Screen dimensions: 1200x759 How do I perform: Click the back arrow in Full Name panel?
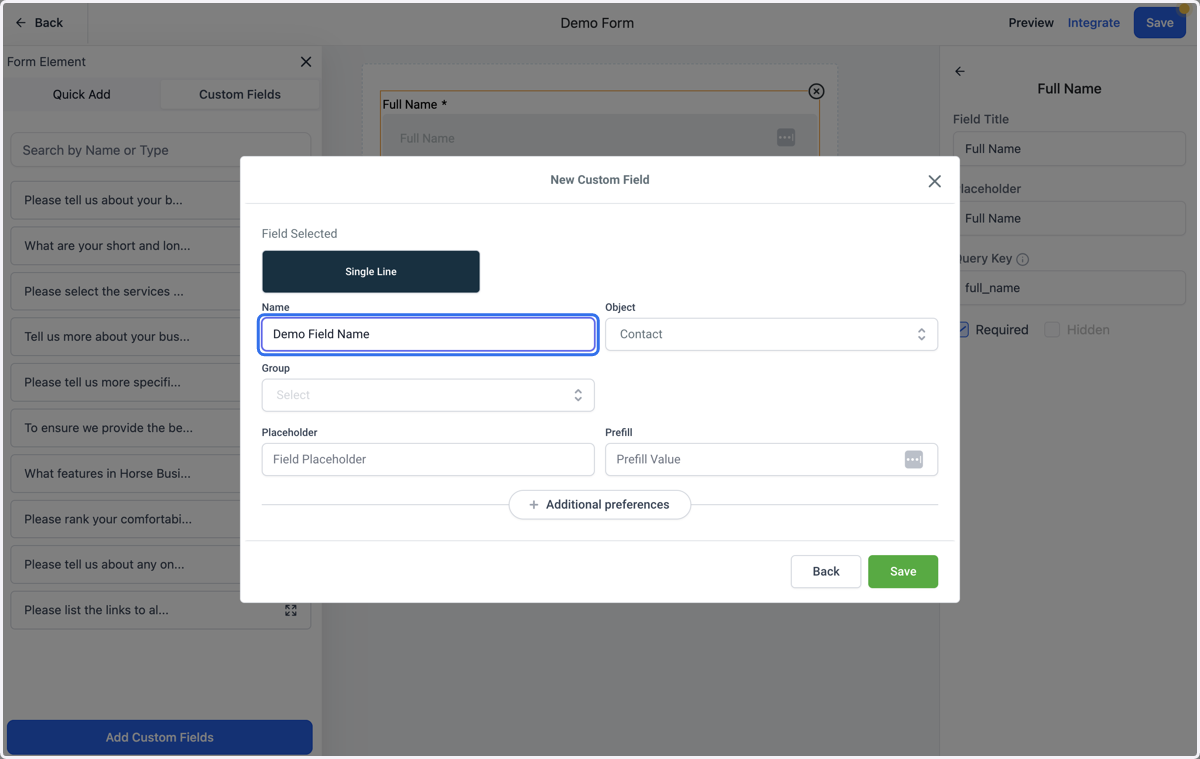[960, 71]
